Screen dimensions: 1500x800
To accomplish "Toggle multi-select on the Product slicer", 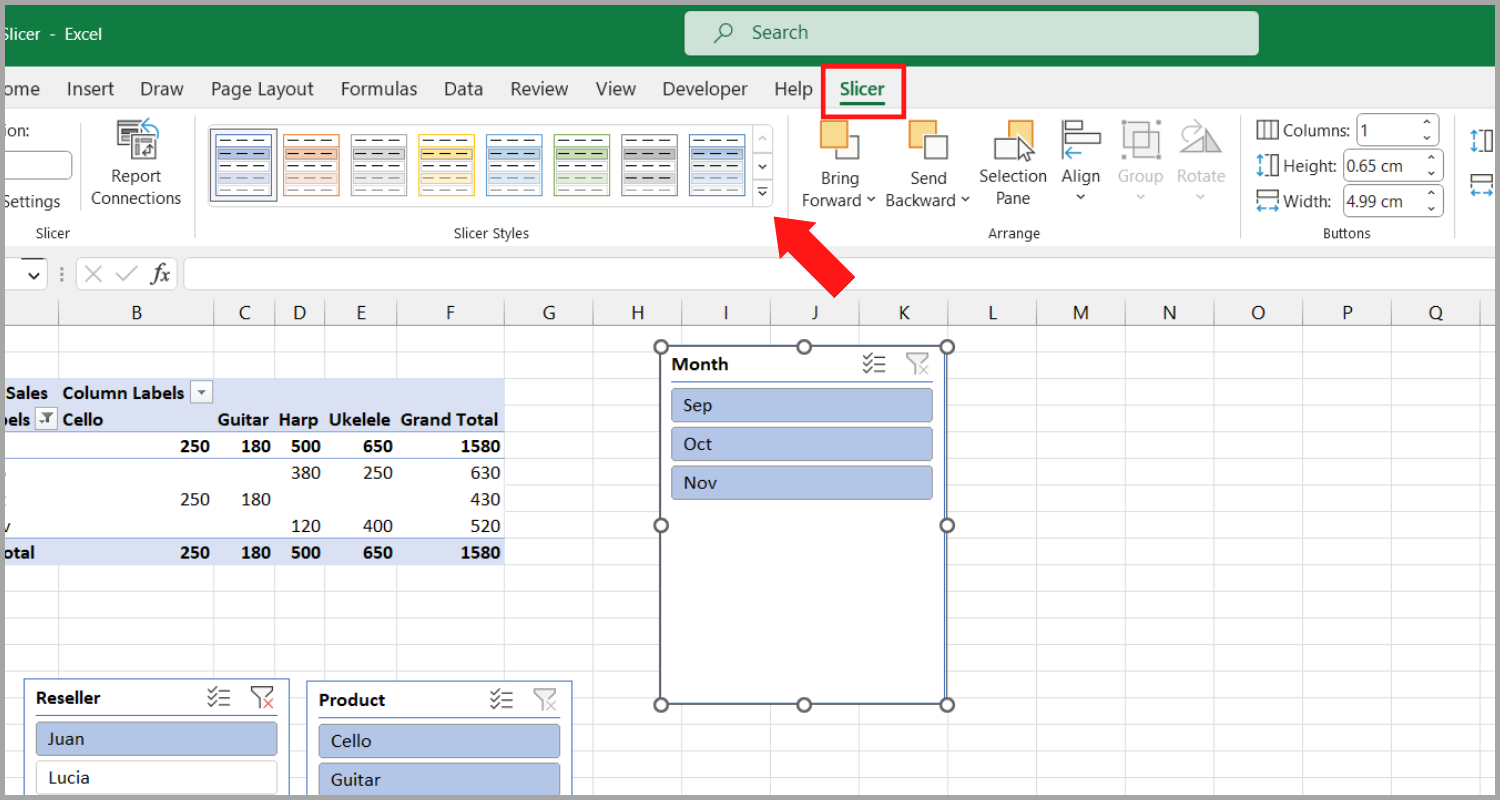I will (502, 700).
